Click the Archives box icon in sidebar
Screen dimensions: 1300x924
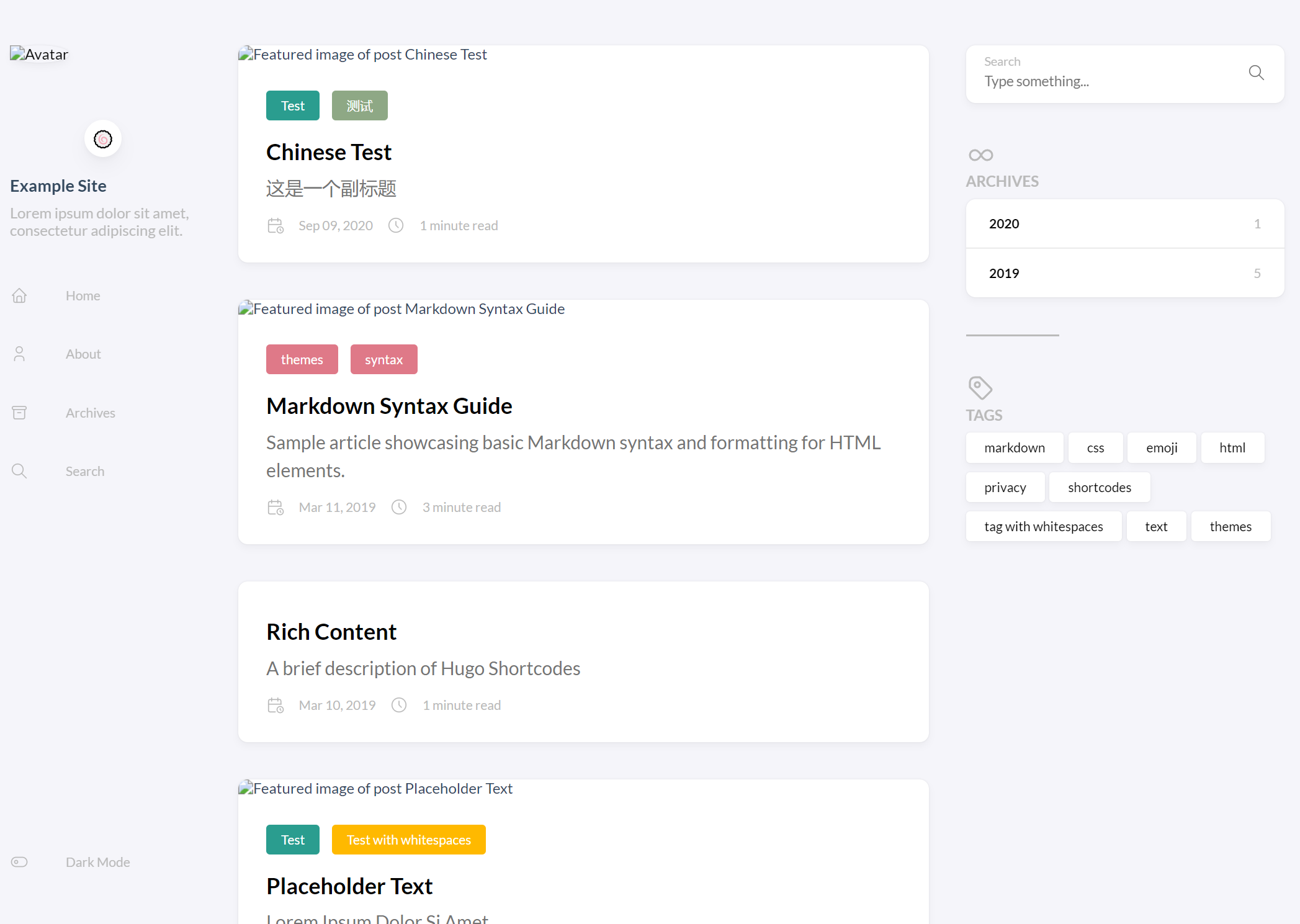(19, 413)
